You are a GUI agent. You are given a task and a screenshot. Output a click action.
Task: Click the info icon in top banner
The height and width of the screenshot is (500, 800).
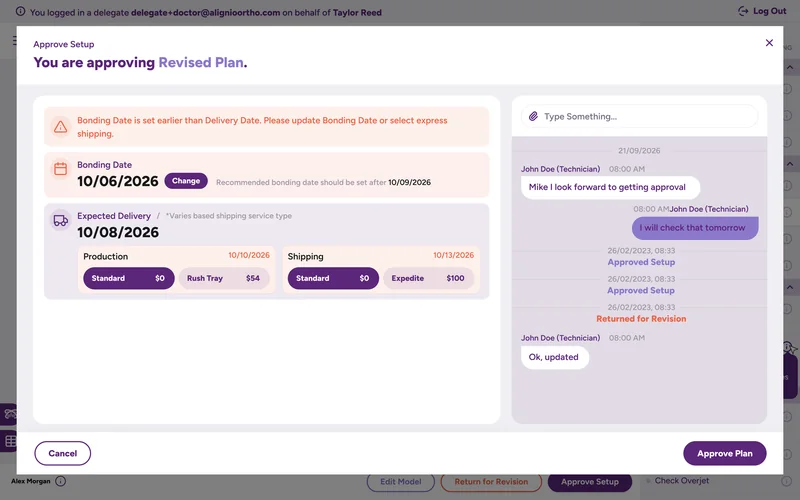point(20,11)
